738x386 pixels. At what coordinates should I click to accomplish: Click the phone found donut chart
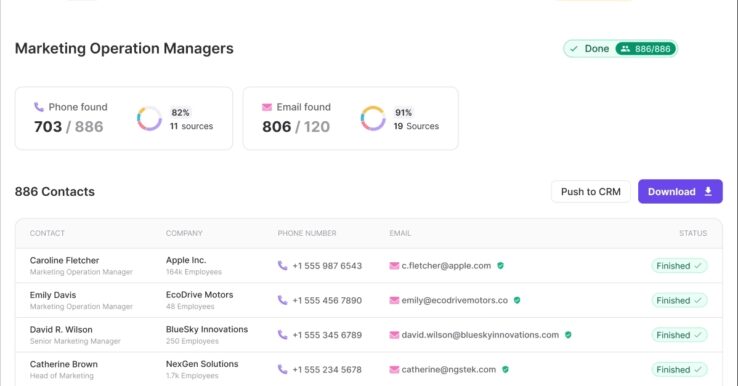pyautogui.click(x=149, y=118)
